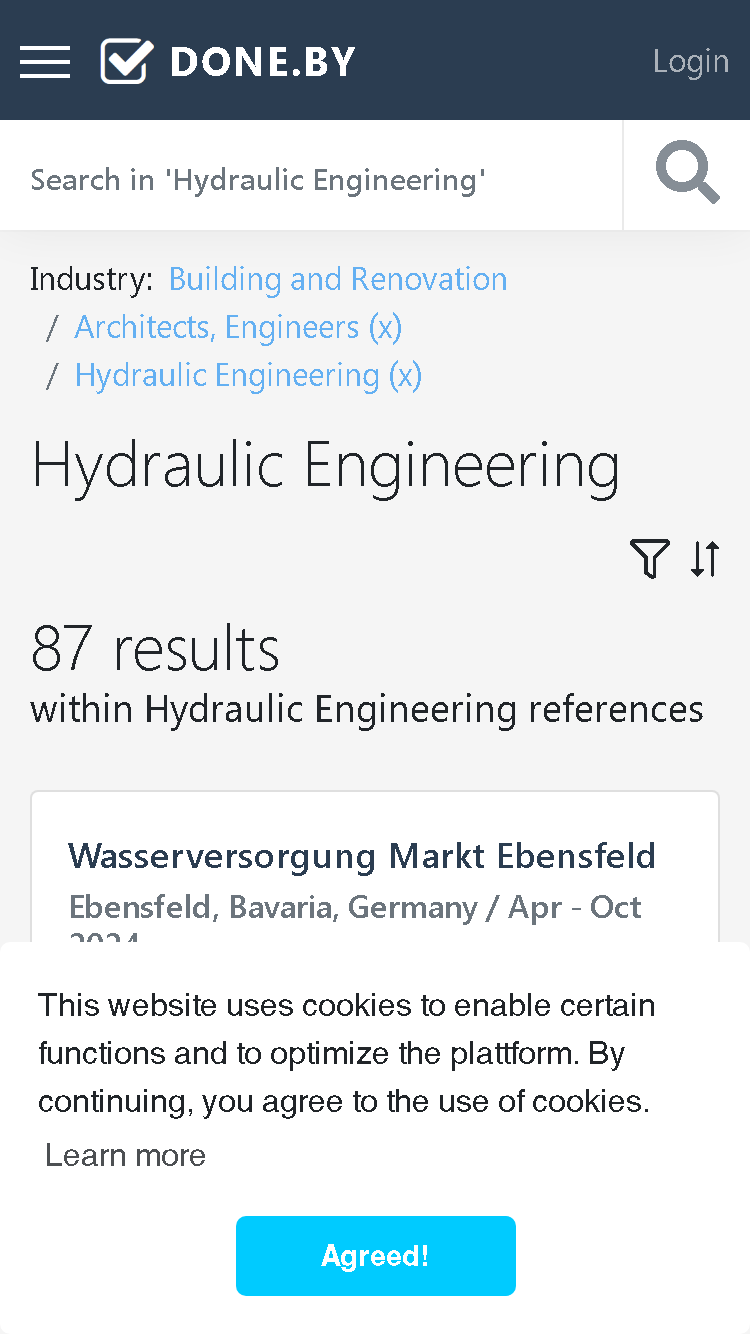Click the DONE.BY wordmark text
750x1334 pixels.
[x=263, y=62]
